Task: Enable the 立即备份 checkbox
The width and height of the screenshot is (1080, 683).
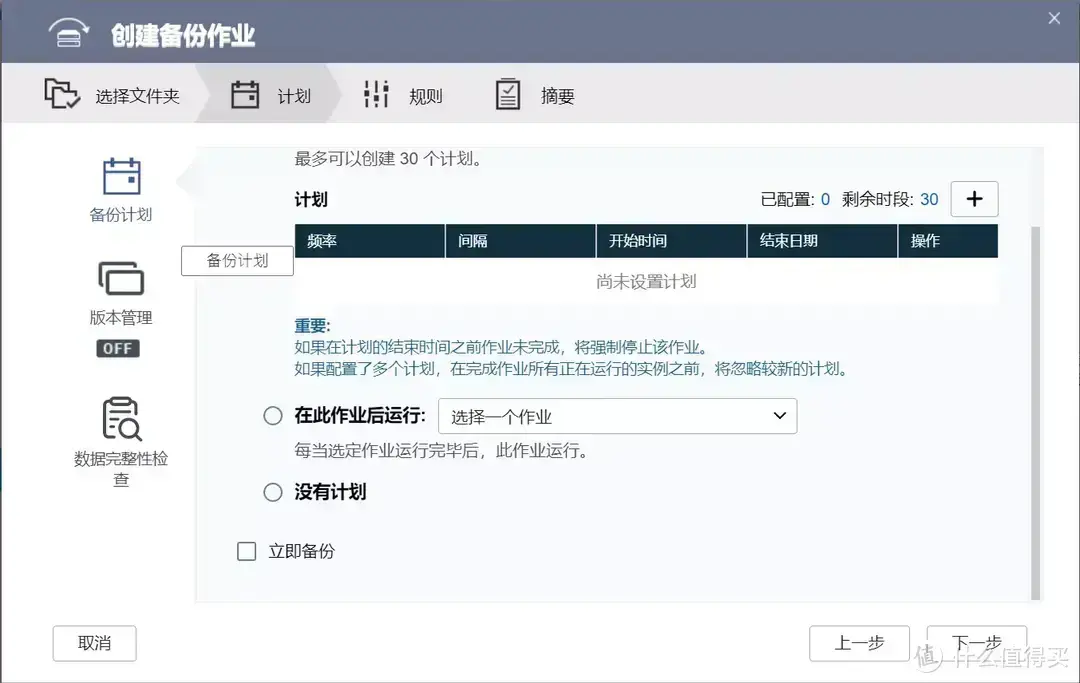Action: [x=246, y=551]
